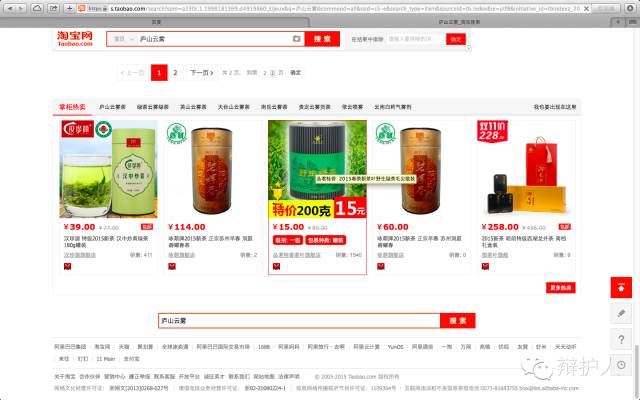Click the bottom red 搜索 button
640x400 pixels.
pos(458,320)
